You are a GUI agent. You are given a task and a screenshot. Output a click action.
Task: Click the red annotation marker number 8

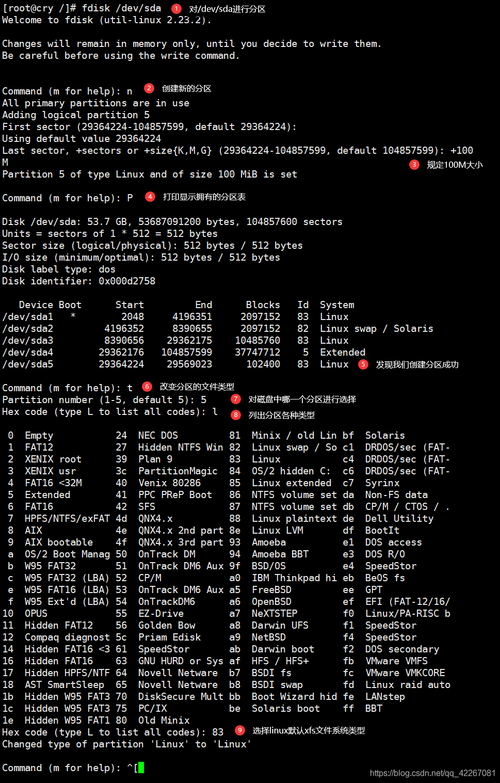[236, 414]
